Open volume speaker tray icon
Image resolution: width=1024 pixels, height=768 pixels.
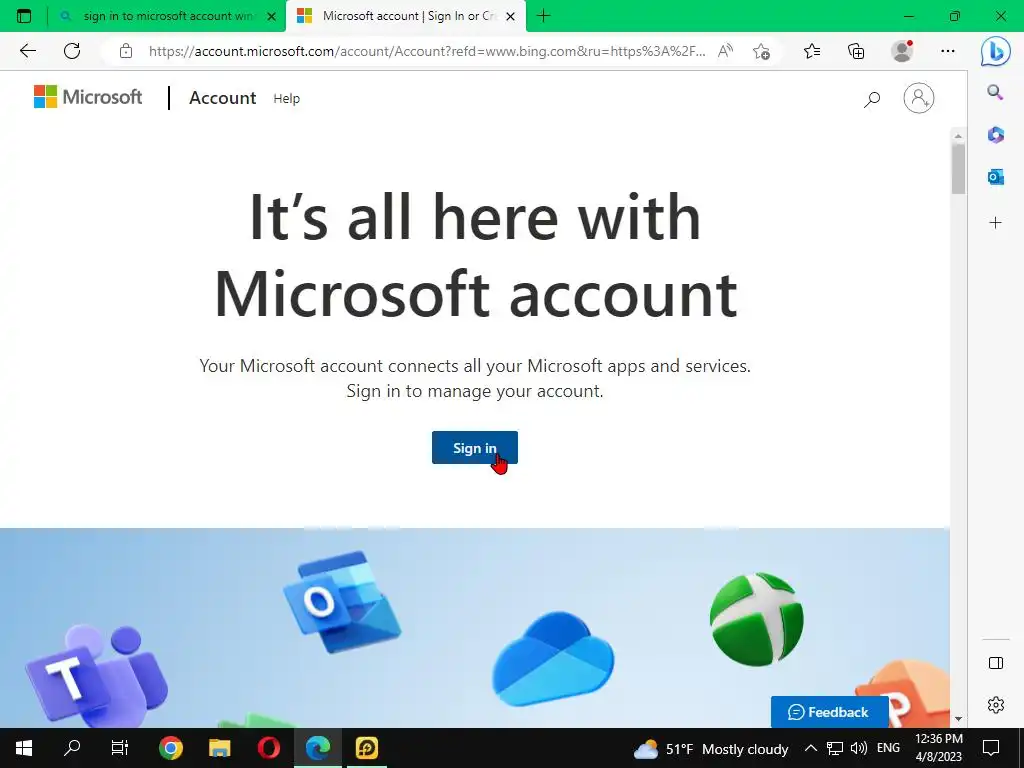coord(859,748)
